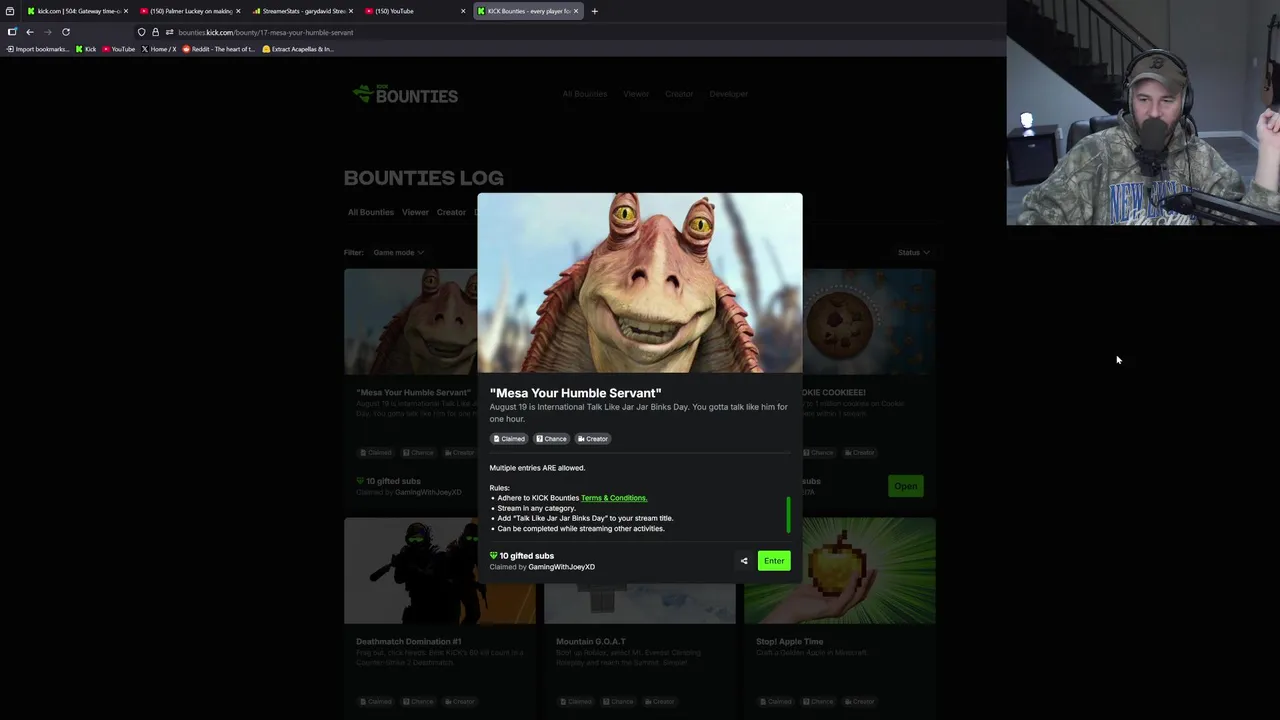Open the Reddit bookmark
Screen dimensions: 1280x720
point(219,49)
